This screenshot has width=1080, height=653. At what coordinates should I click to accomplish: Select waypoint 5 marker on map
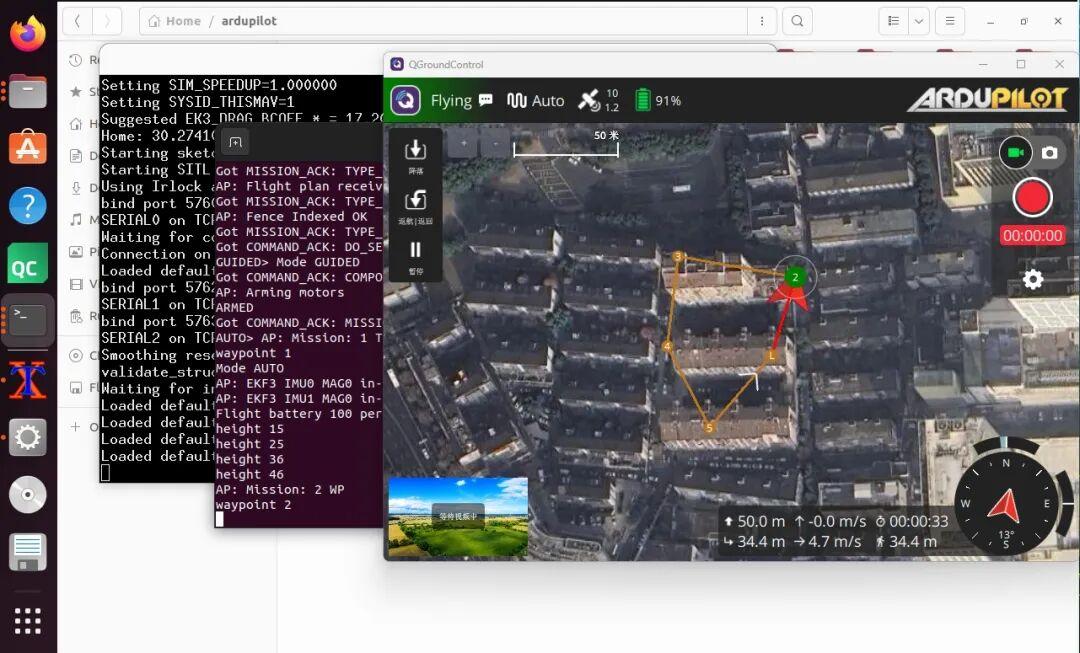pos(709,428)
